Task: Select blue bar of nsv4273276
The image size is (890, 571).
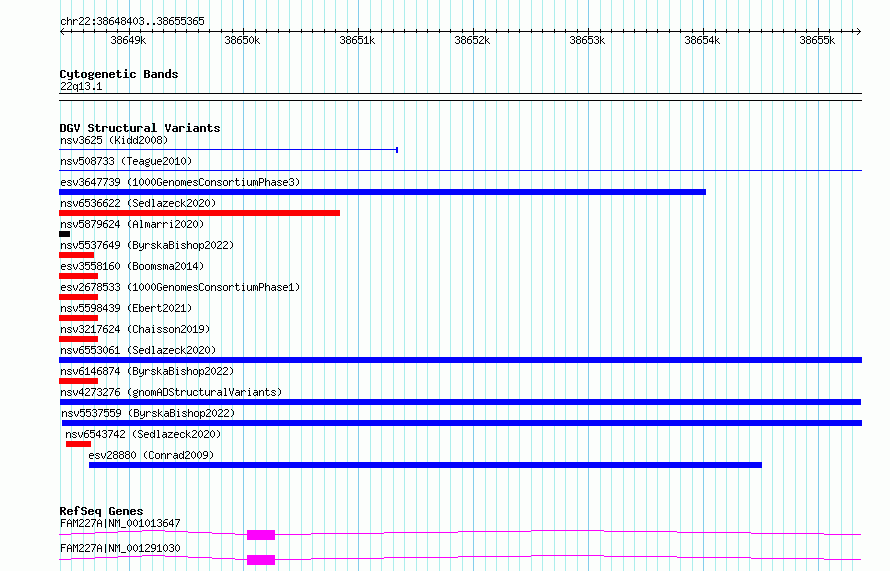Action: tap(460, 402)
